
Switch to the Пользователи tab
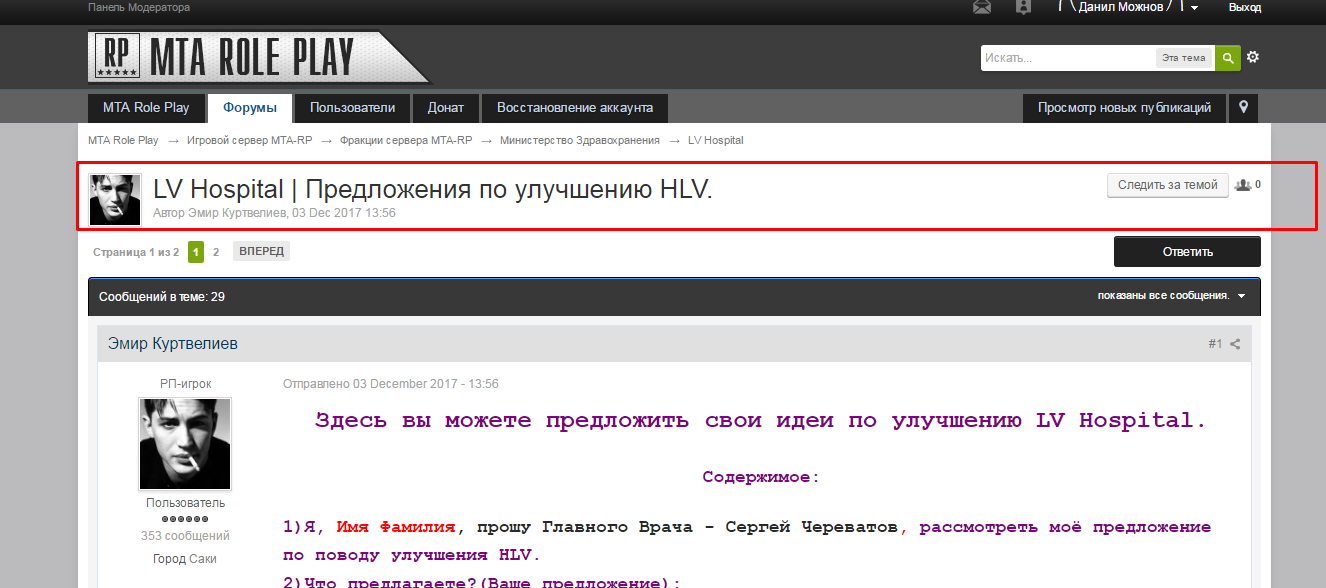[352, 108]
